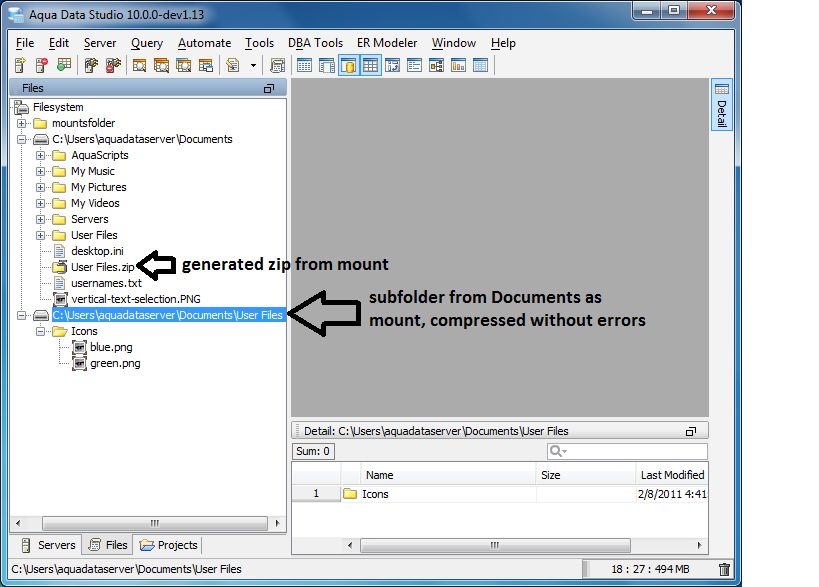Maximize the Detail panel with restore icon

coord(691,431)
